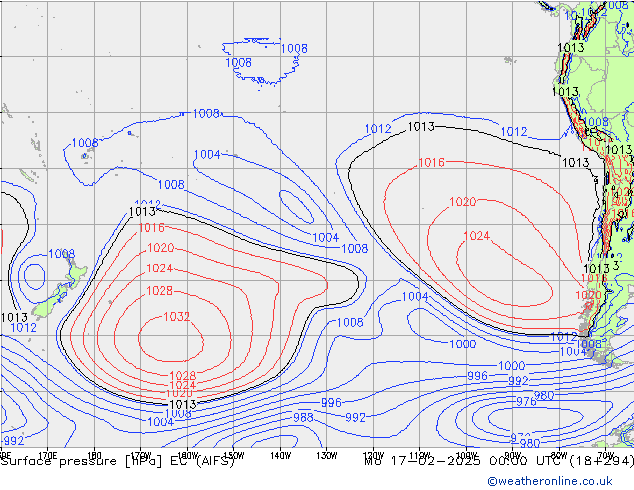Click the 1008 label west of New Zealand

click(x=61, y=254)
